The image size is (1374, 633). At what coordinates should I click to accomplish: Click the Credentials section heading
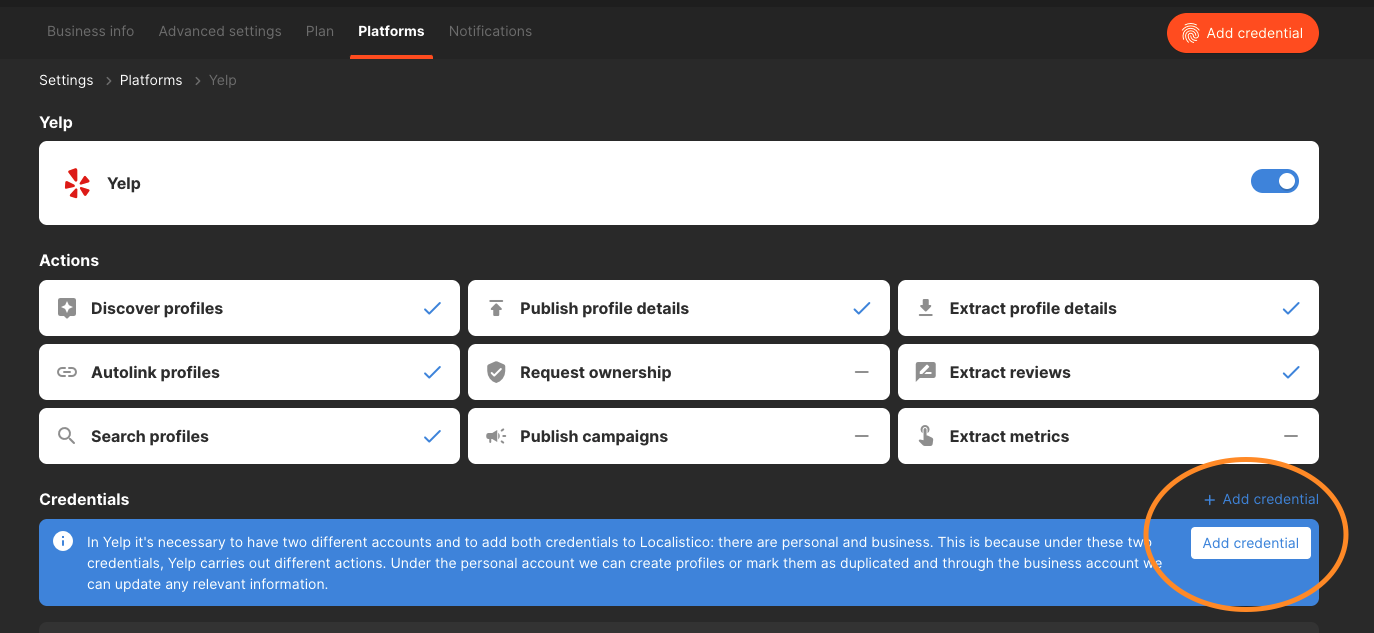(84, 499)
